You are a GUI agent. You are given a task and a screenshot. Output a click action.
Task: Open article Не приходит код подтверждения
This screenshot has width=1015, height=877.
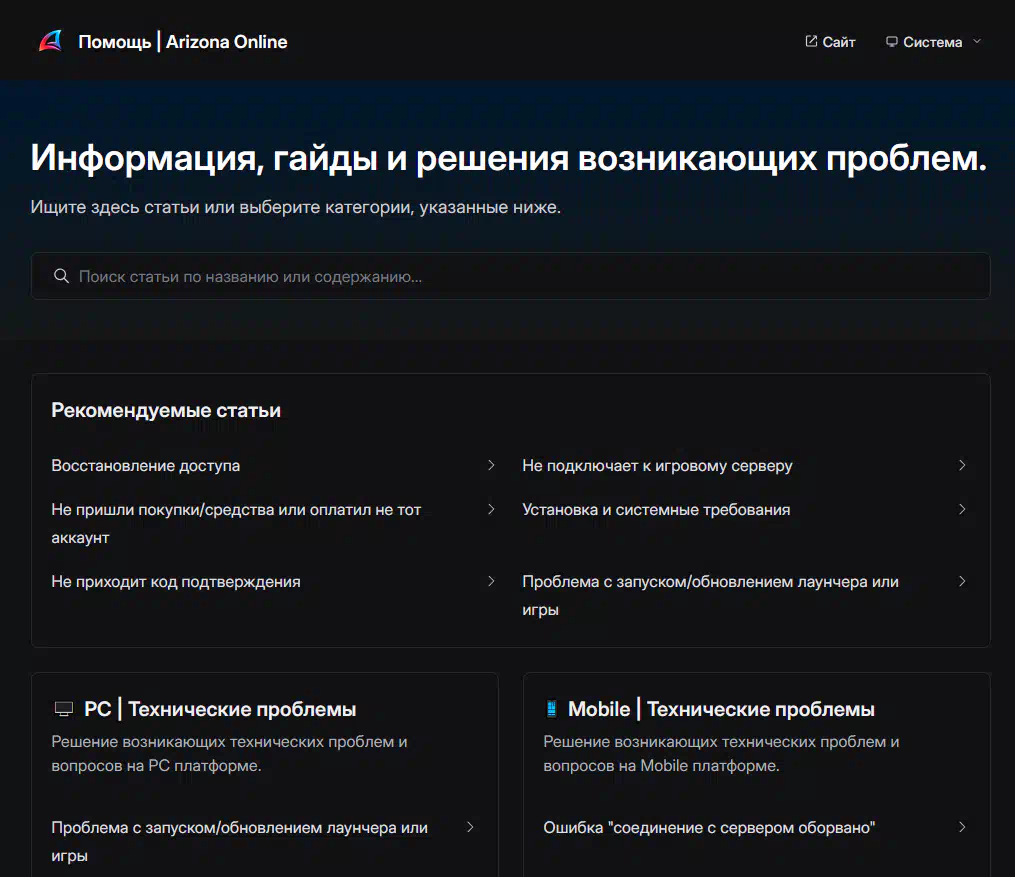point(176,582)
